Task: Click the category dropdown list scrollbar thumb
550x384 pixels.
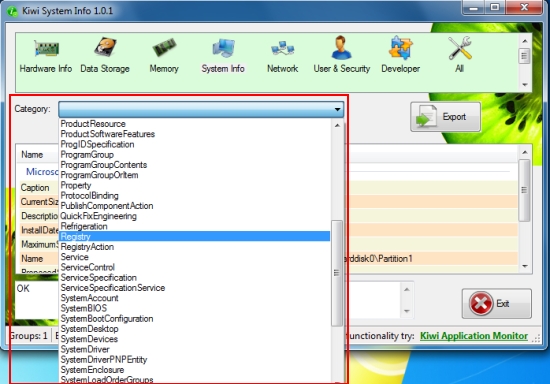Action: tap(337, 273)
